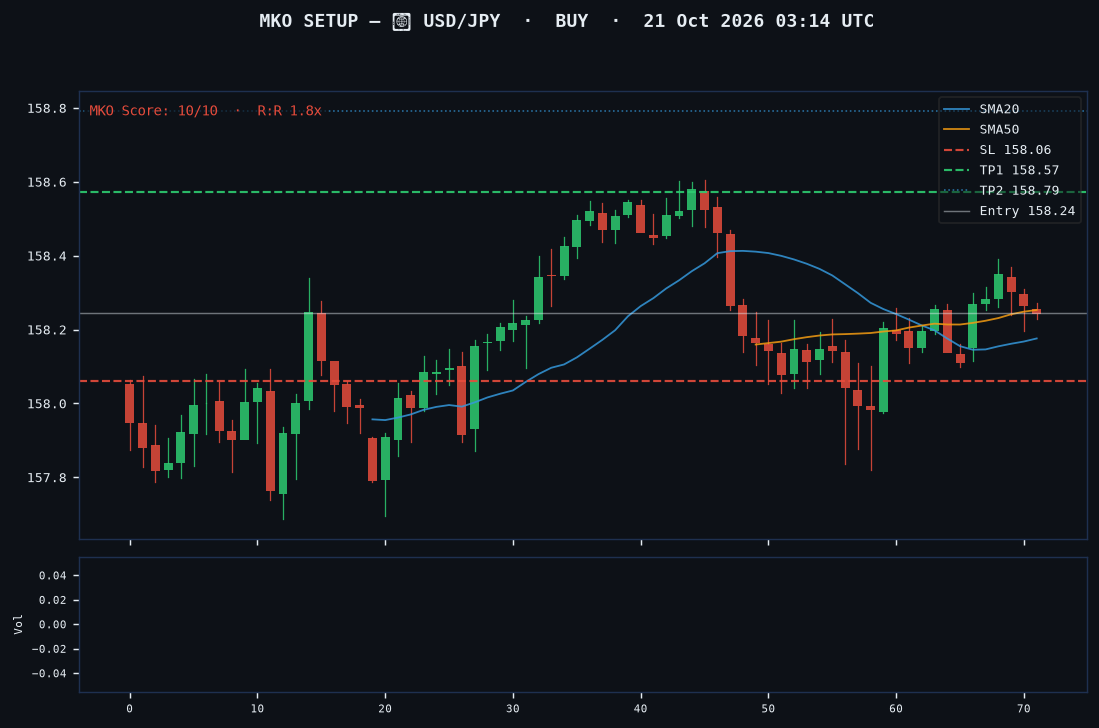Click the 158.2 price axis label

tap(46, 330)
